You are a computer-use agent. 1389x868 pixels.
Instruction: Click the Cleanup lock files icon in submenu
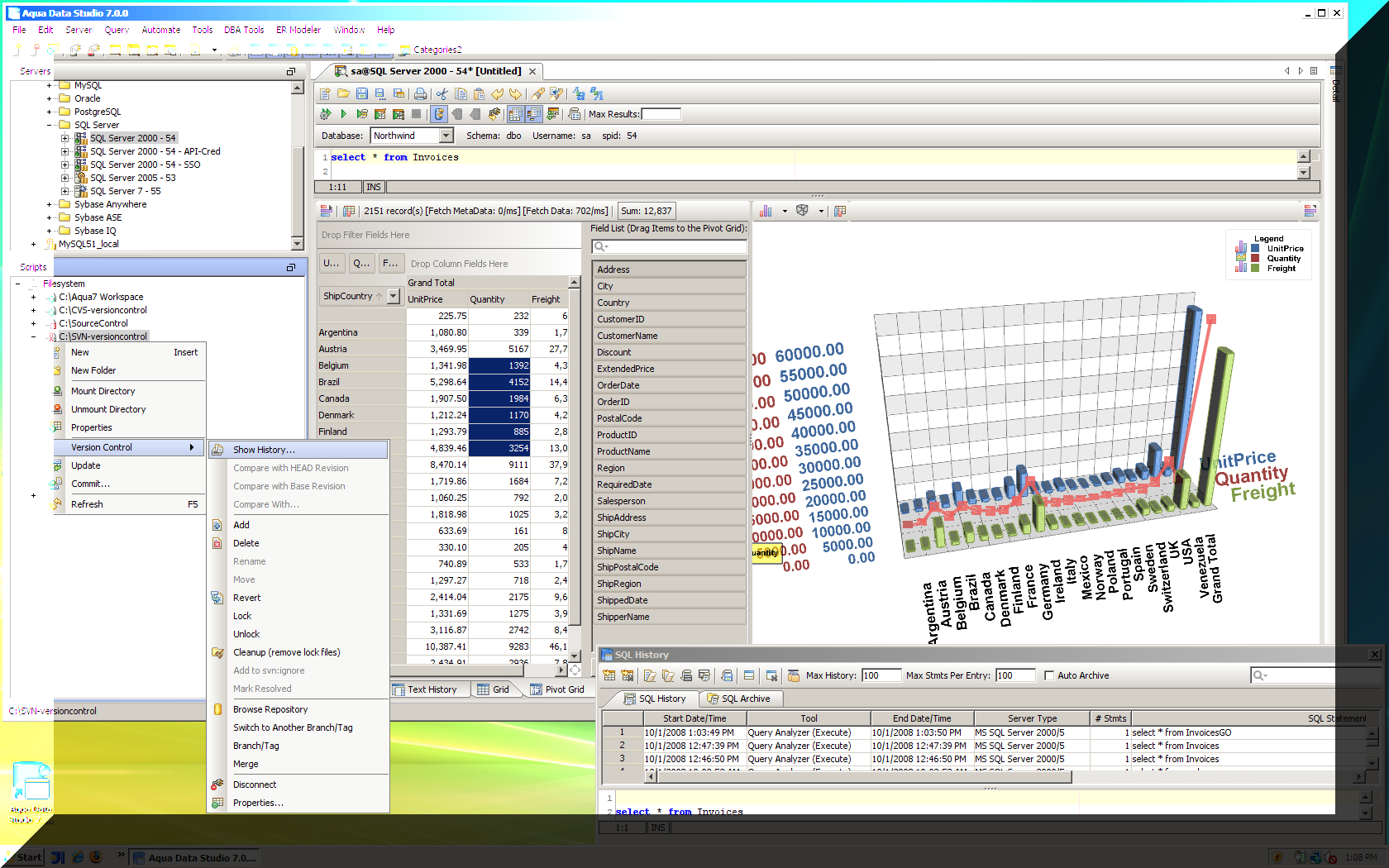click(x=217, y=652)
